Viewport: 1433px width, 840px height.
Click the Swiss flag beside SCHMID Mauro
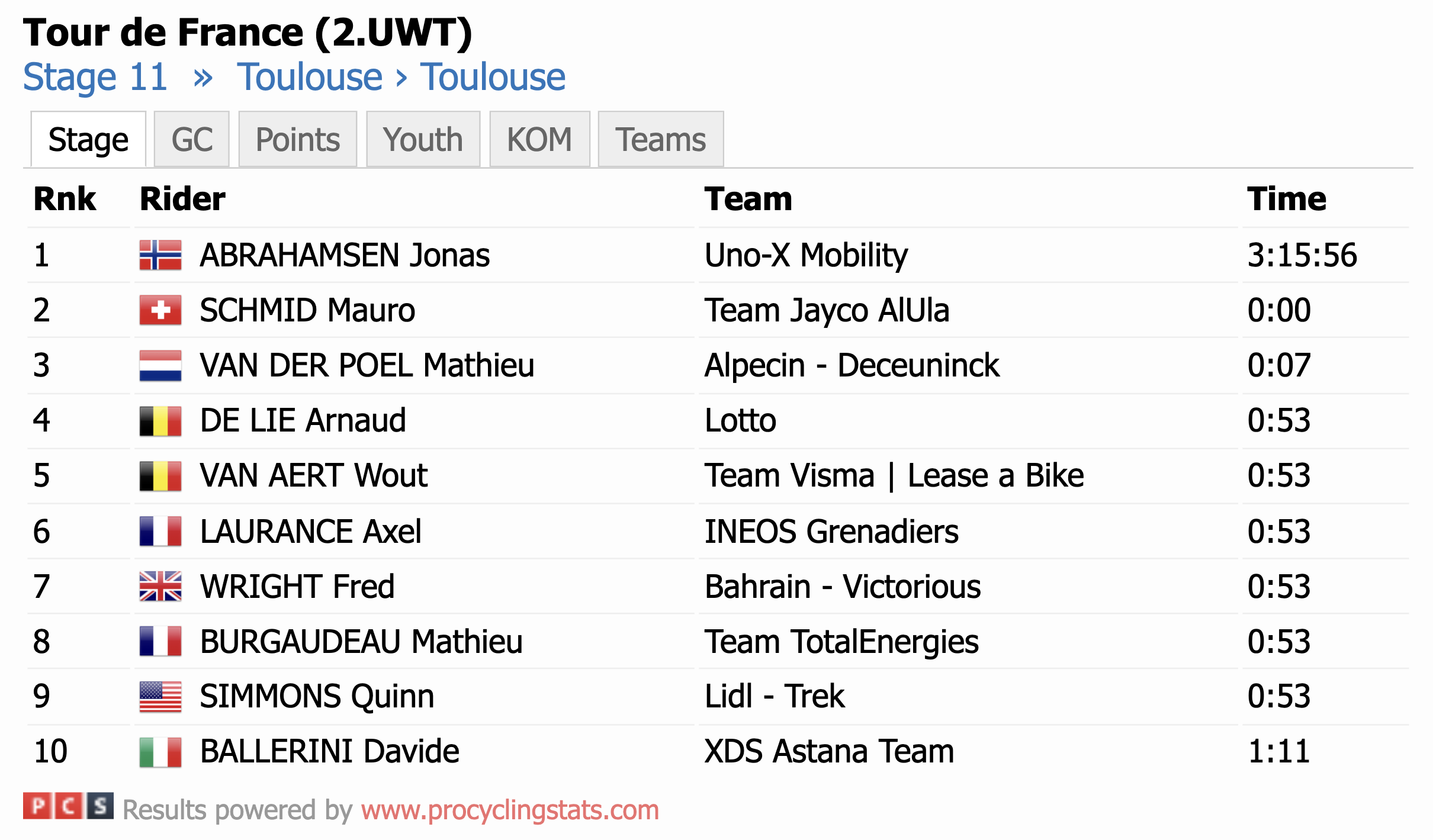(x=160, y=310)
